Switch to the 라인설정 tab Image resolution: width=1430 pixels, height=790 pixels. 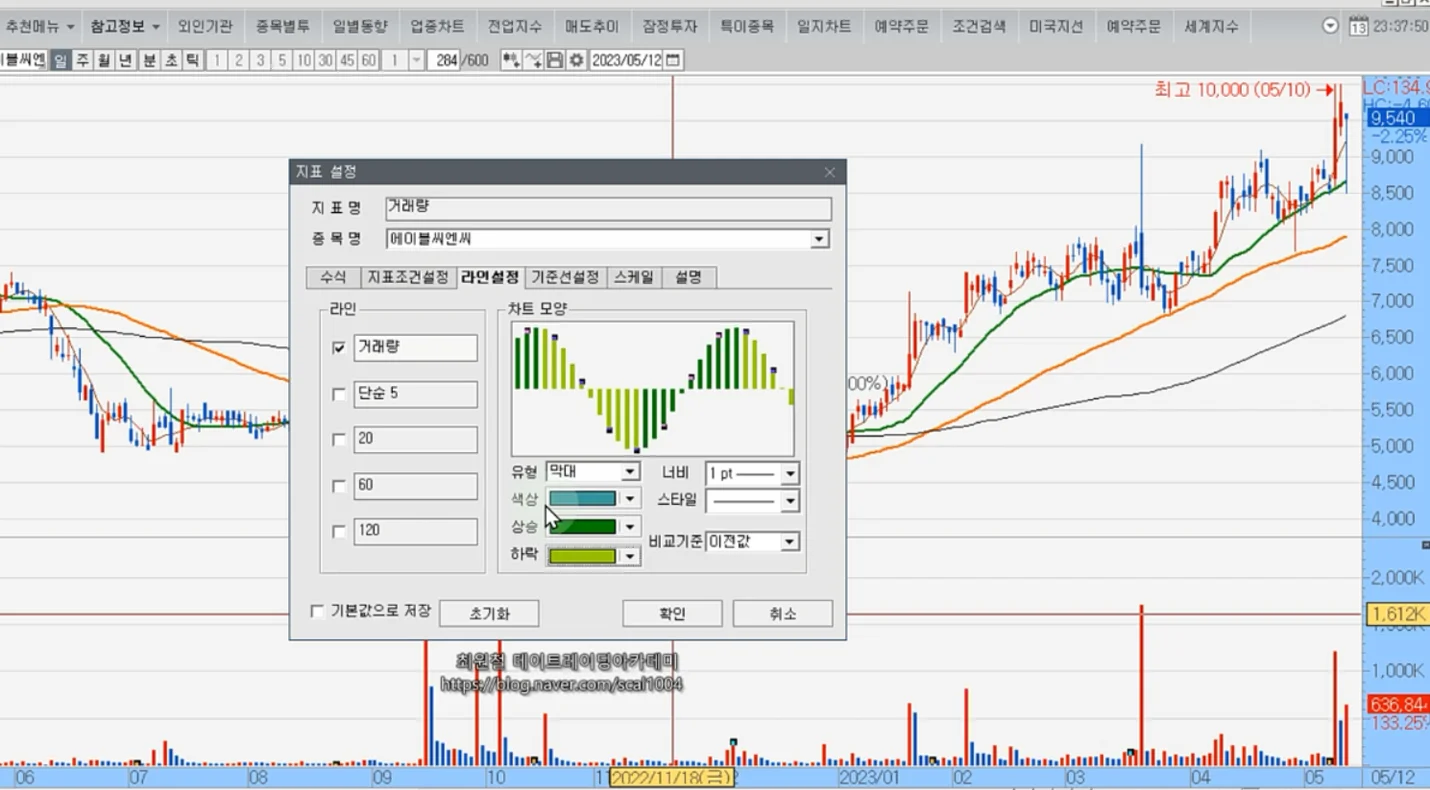[x=490, y=277]
